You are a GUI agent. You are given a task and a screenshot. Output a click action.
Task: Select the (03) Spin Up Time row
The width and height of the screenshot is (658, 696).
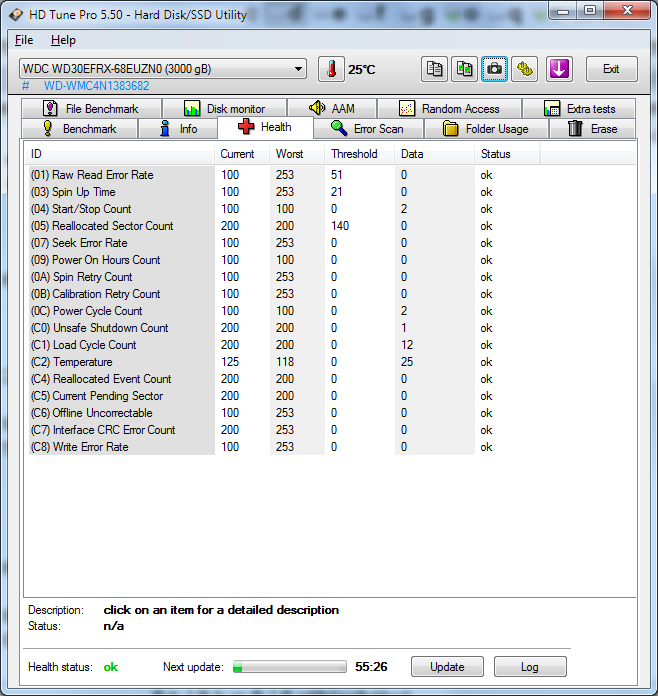[x=284, y=192]
